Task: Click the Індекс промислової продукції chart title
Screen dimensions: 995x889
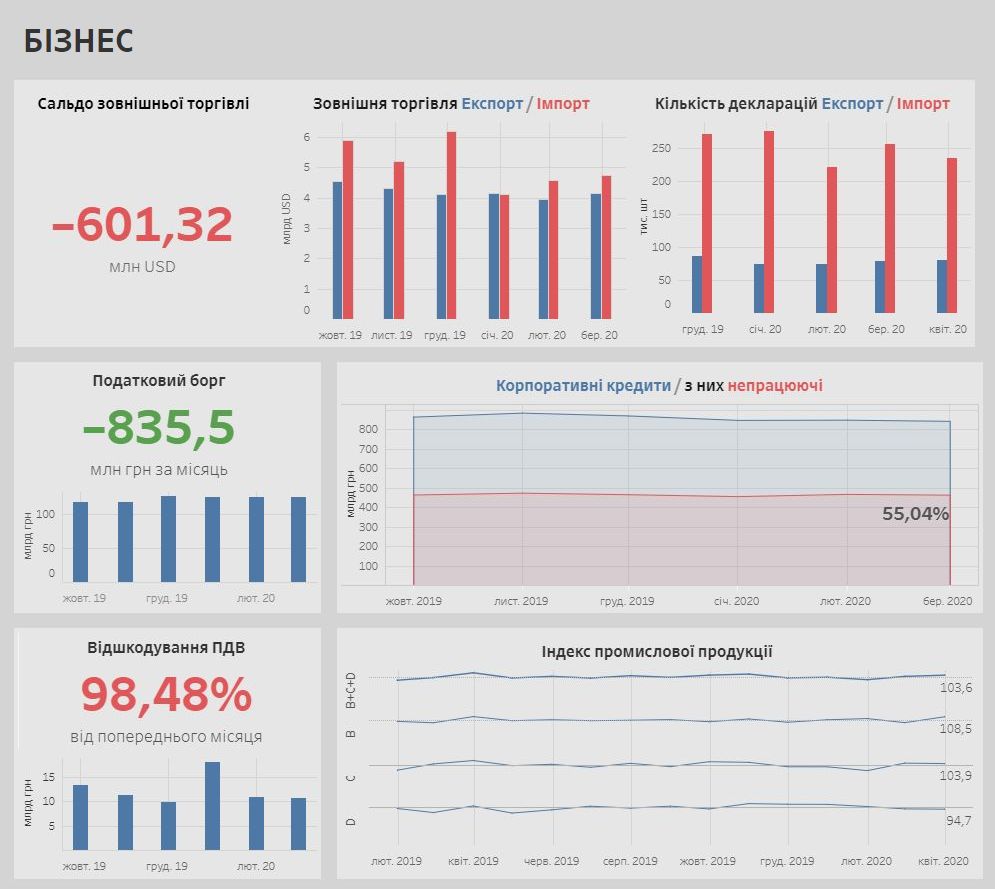Action: [x=656, y=652]
